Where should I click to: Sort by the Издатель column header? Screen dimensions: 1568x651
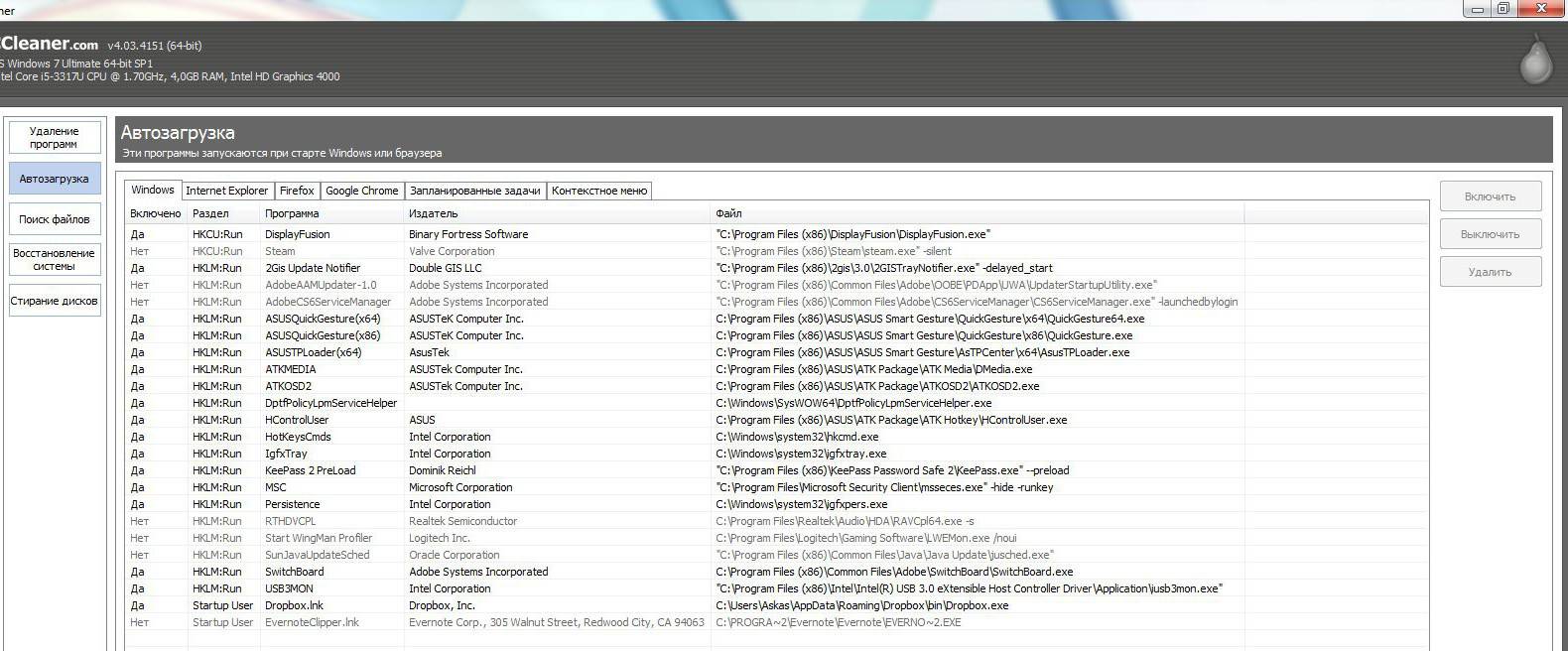pos(434,213)
